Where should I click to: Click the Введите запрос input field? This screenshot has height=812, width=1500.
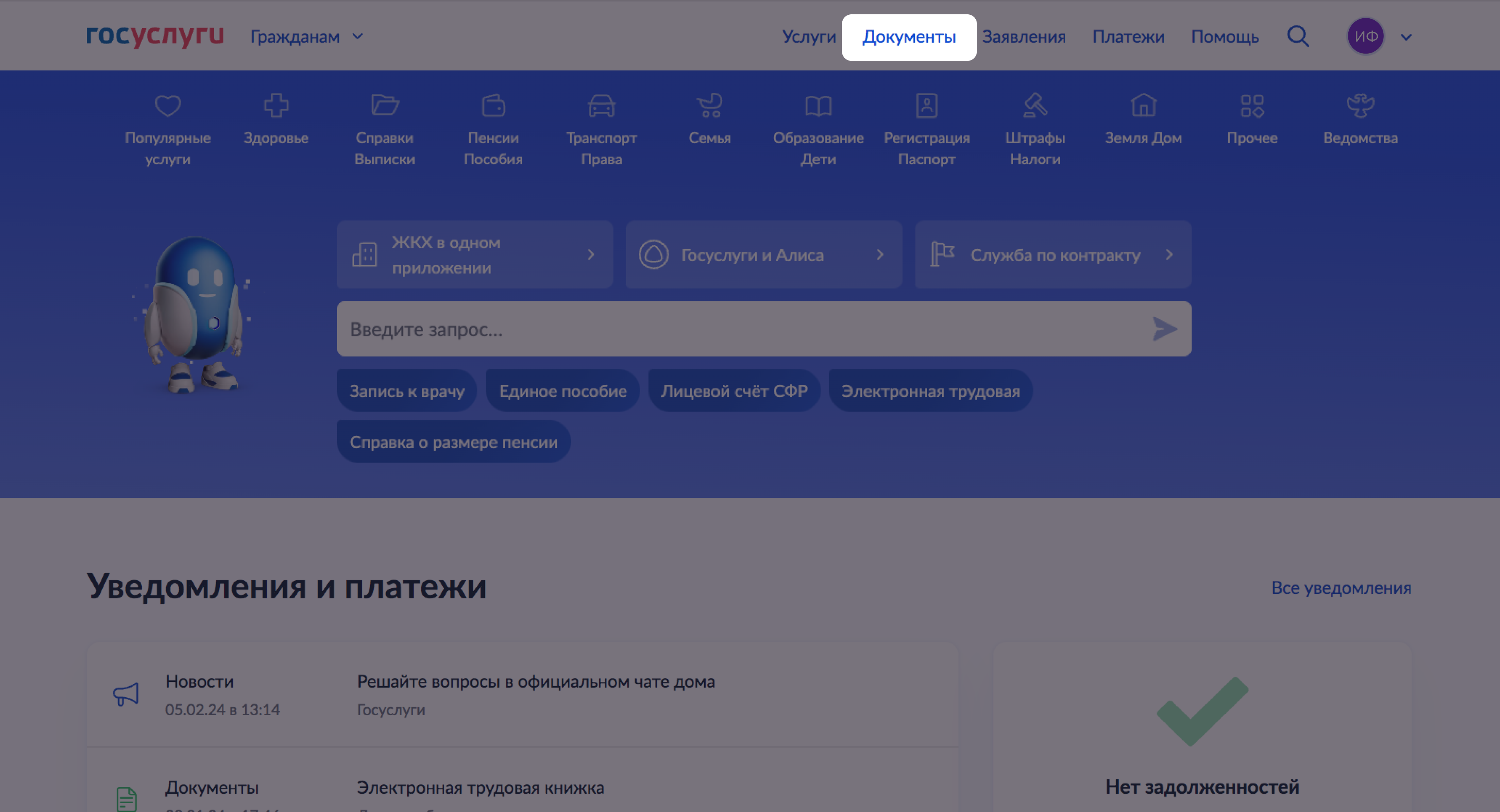click(x=764, y=329)
